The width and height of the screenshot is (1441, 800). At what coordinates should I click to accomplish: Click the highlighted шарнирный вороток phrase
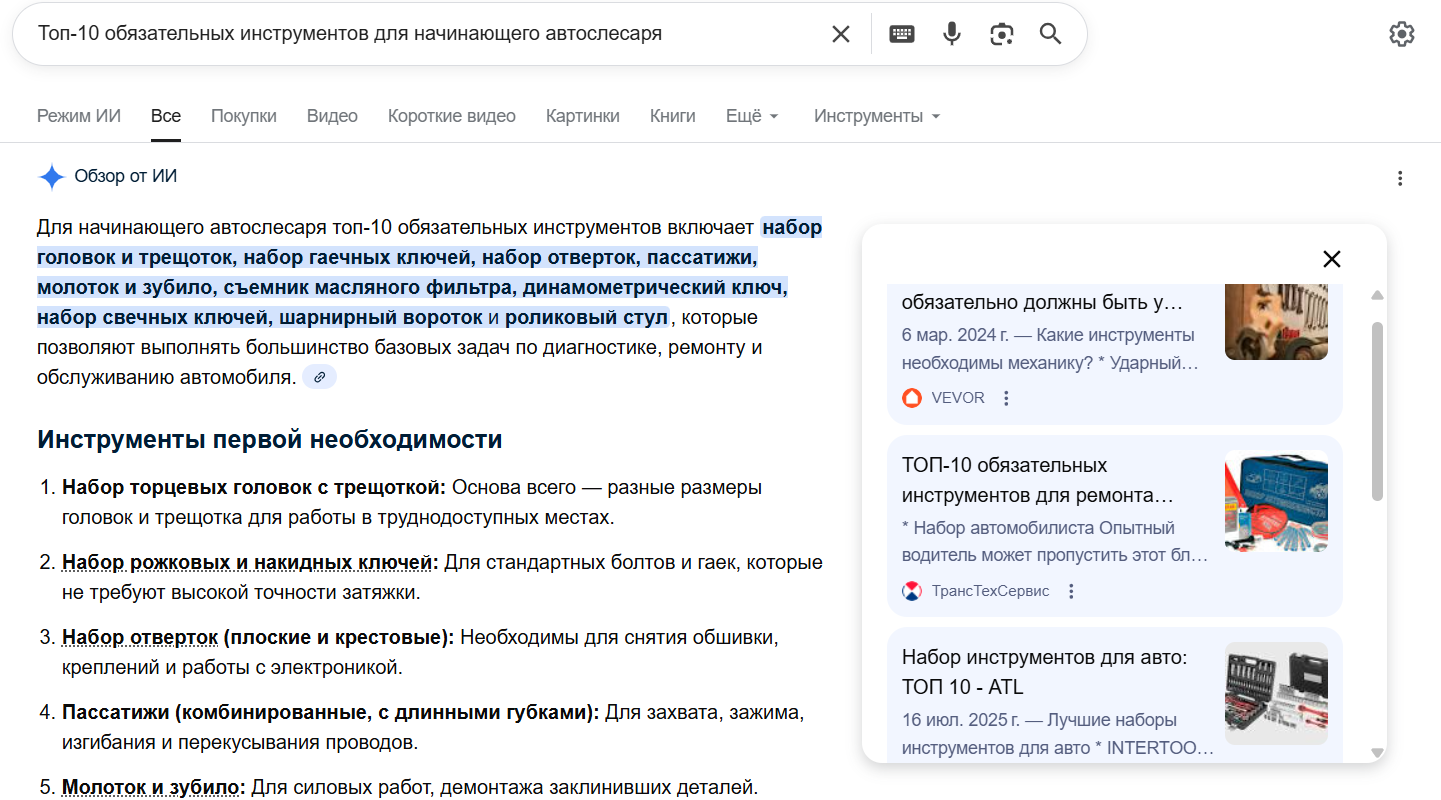click(x=381, y=318)
